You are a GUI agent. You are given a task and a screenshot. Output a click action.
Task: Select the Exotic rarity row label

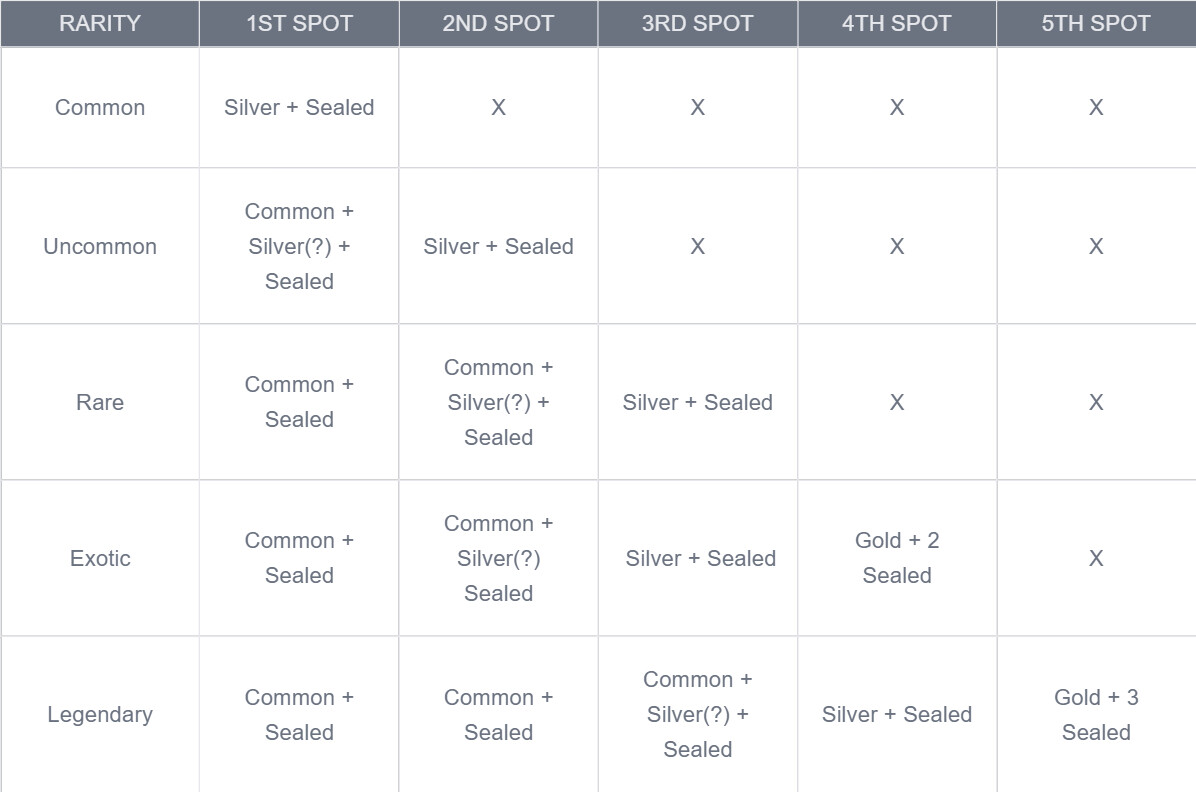pyautogui.click(x=100, y=559)
